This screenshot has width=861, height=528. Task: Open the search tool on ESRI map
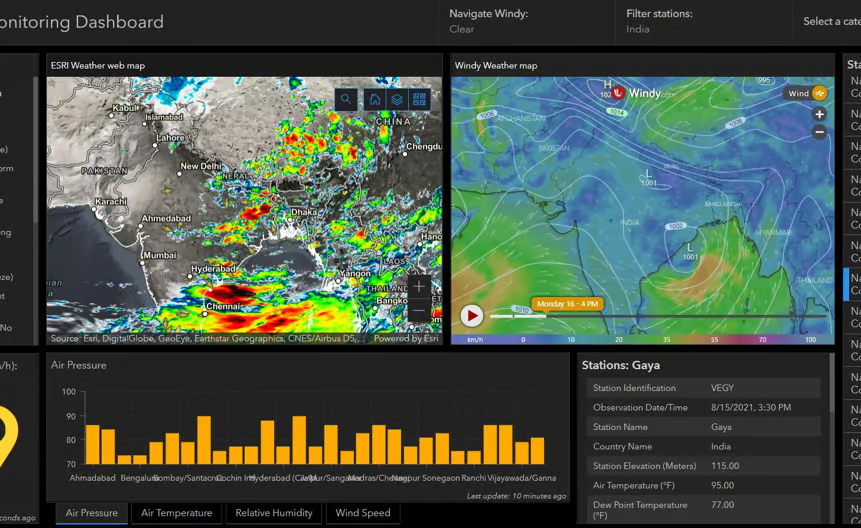(346, 99)
